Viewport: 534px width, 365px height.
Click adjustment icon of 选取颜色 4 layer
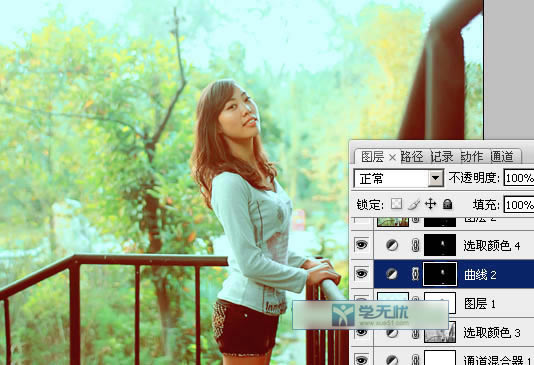(x=392, y=245)
